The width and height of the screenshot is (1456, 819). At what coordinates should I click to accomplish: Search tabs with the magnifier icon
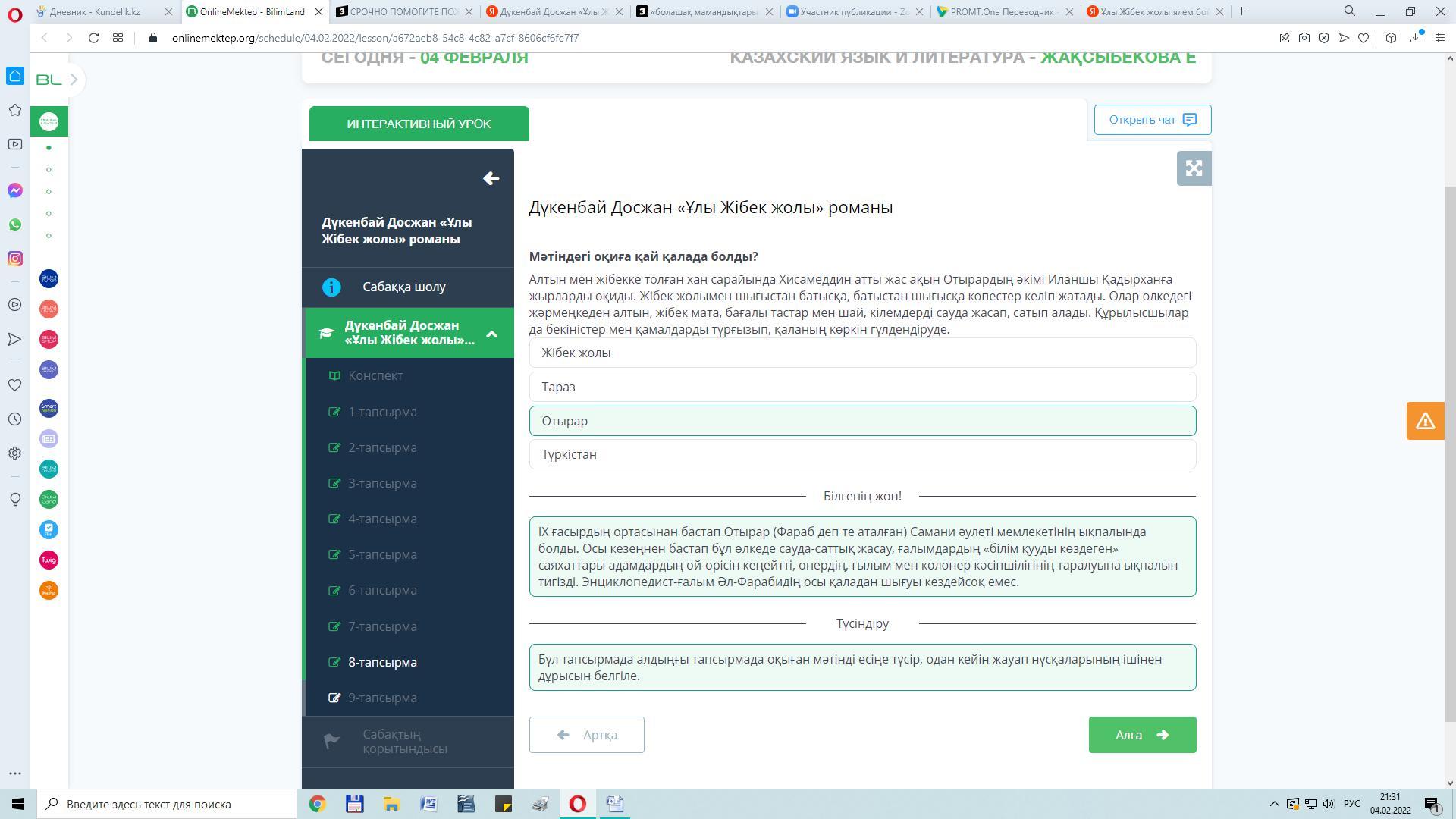(x=1350, y=11)
